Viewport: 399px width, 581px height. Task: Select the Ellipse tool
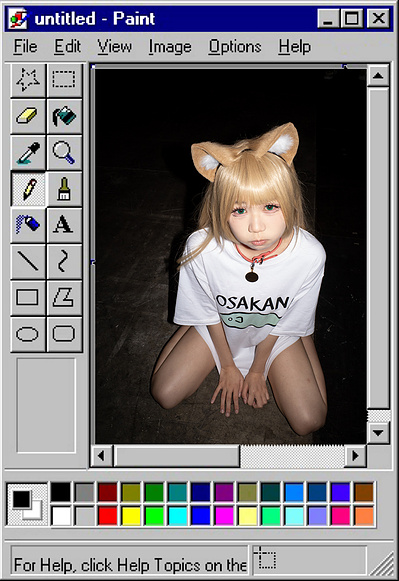[28, 334]
